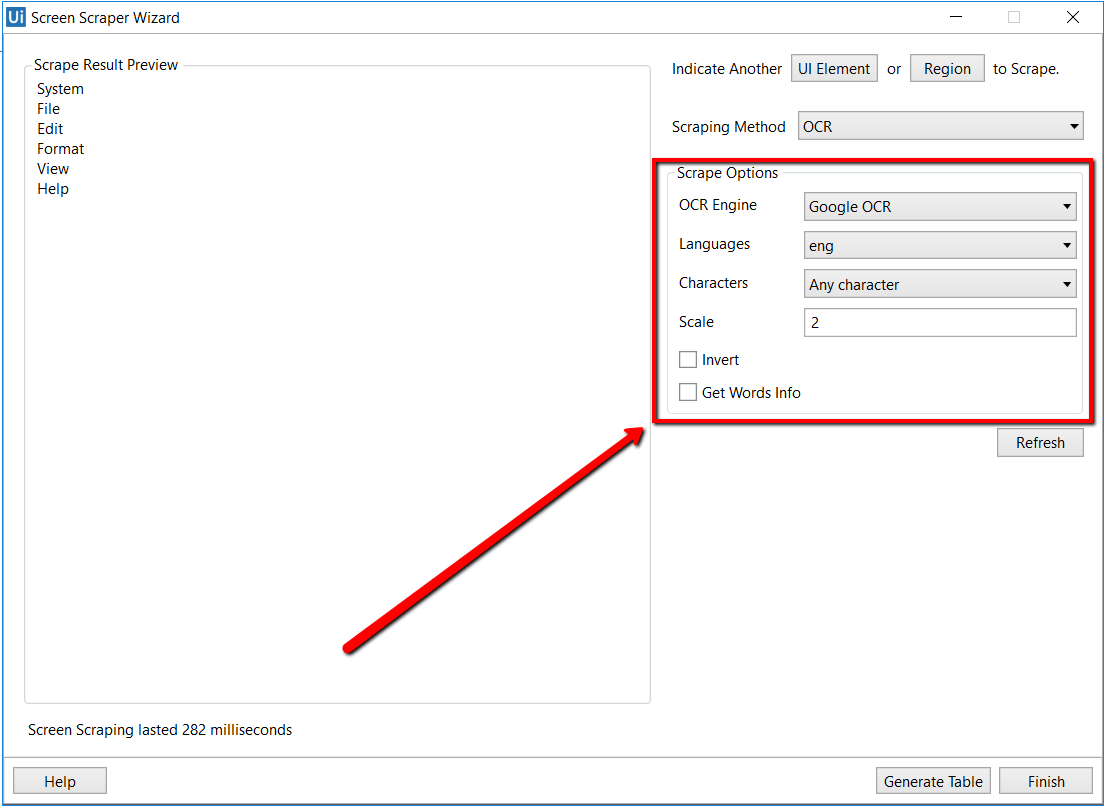Click the UiPath logo in the title bar
The image size is (1104, 806).
tap(15, 17)
